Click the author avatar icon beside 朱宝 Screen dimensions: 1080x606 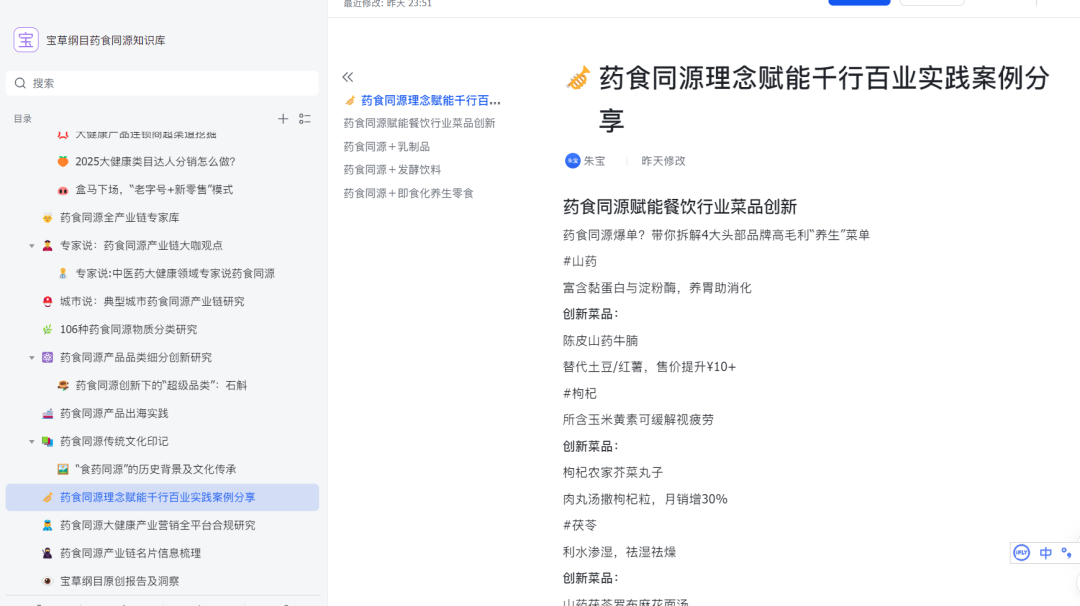click(x=571, y=160)
